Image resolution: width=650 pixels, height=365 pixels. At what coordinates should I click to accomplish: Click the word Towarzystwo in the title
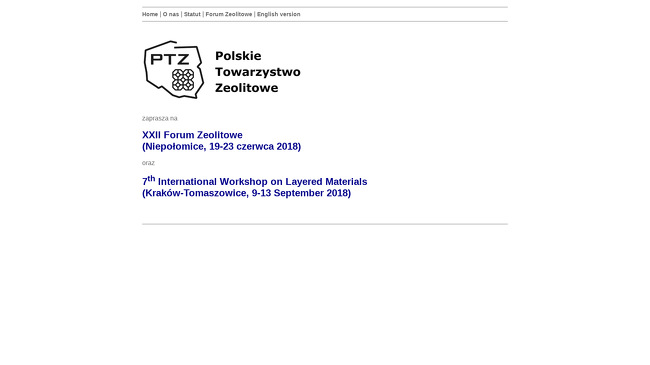(258, 72)
